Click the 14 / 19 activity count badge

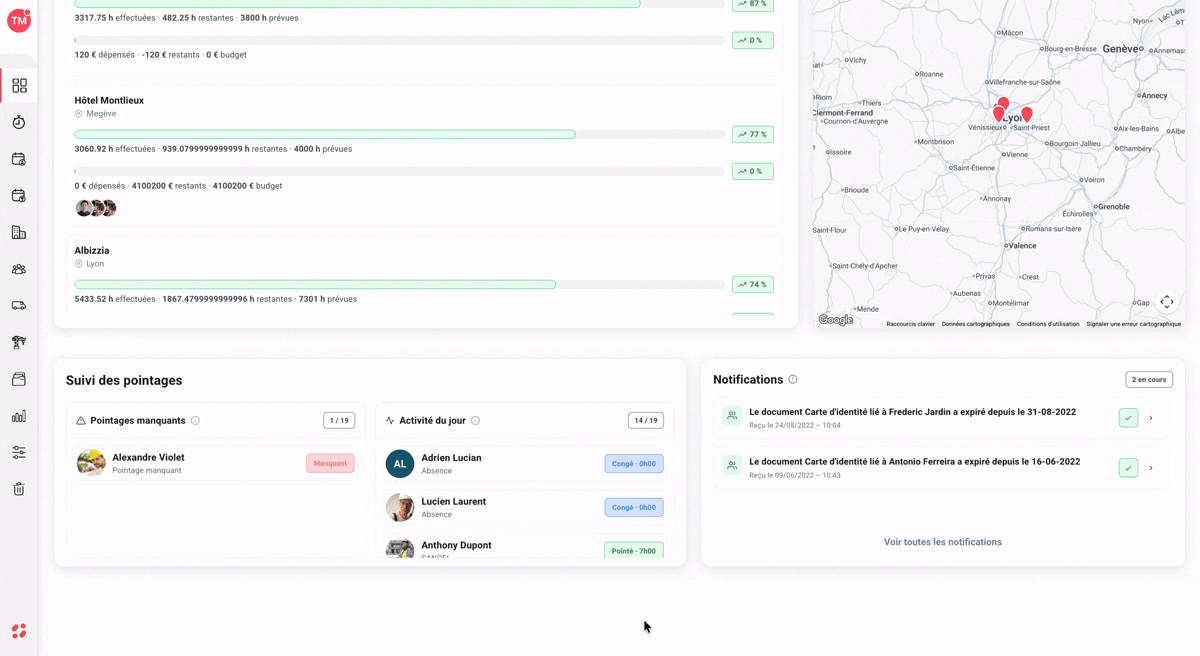(x=646, y=421)
